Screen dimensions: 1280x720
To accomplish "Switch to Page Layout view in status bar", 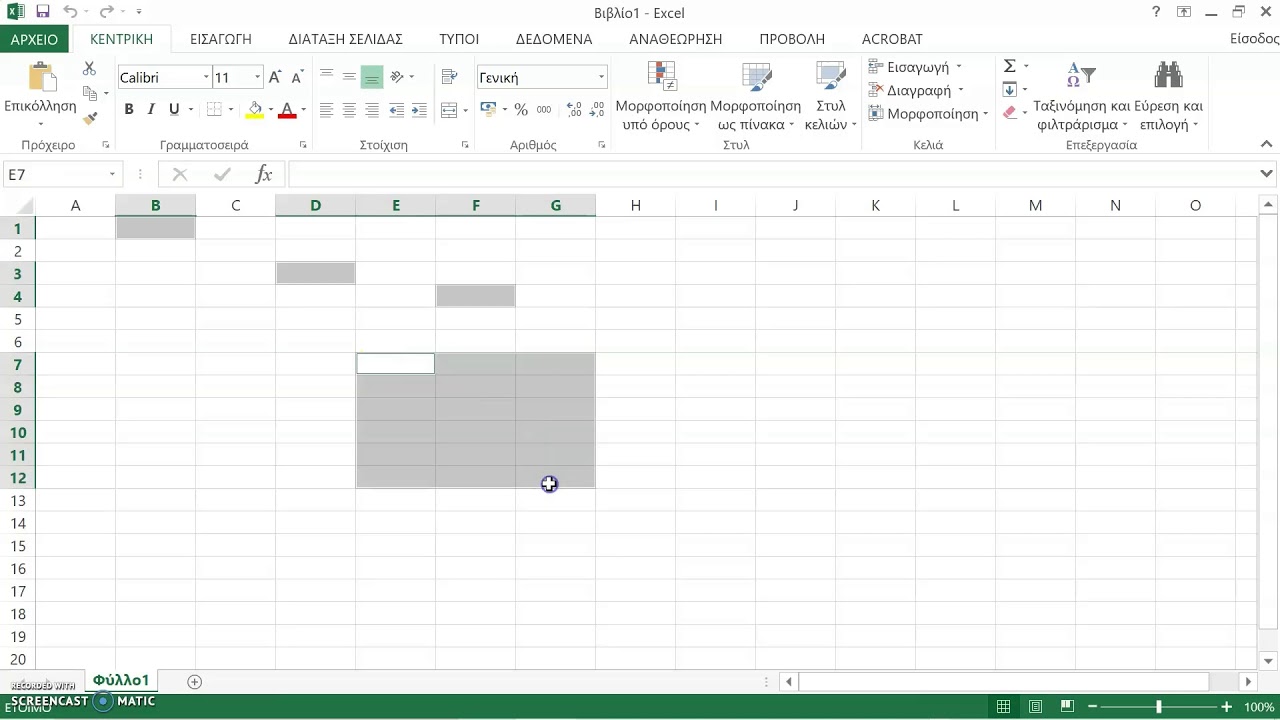I will pyautogui.click(x=1035, y=707).
